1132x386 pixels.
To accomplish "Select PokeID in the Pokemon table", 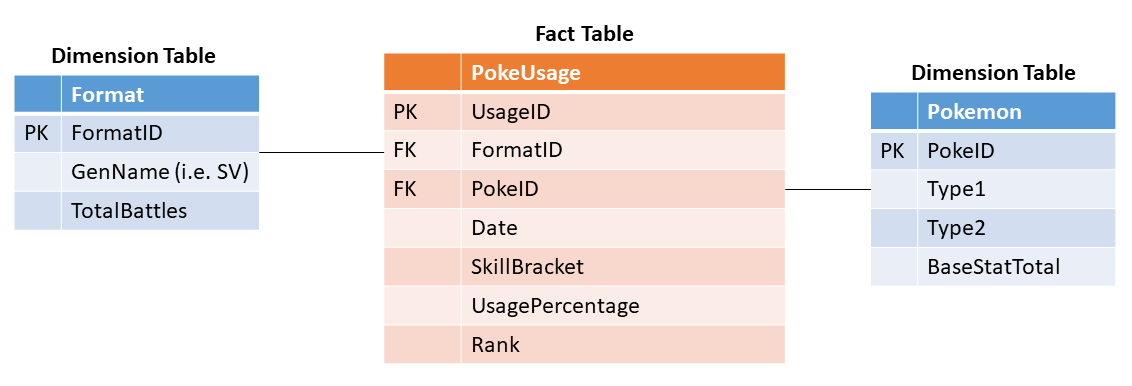I will point(993,151).
